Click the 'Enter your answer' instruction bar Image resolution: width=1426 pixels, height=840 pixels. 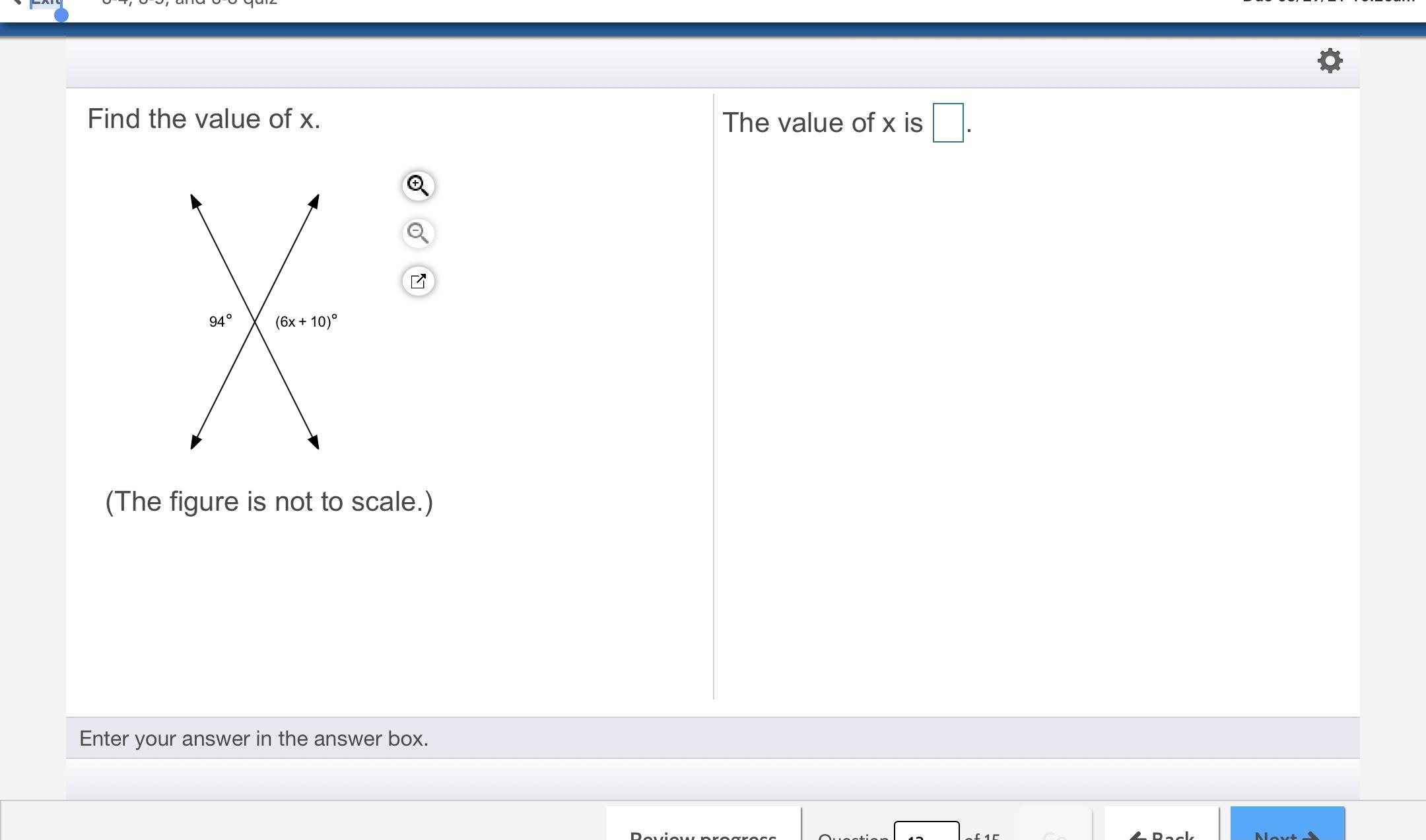click(x=254, y=738)
